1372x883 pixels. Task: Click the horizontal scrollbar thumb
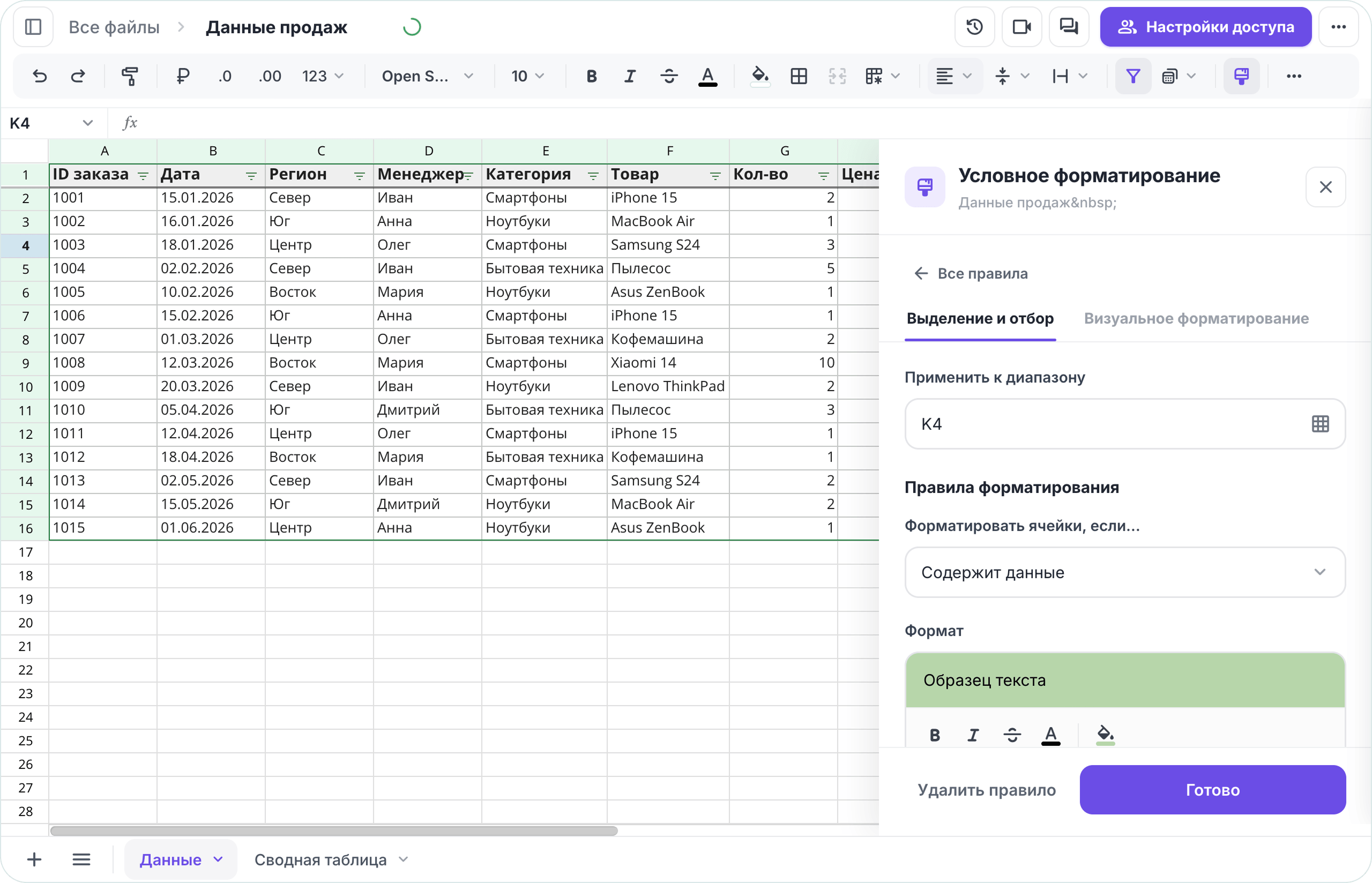coord(334,831)
